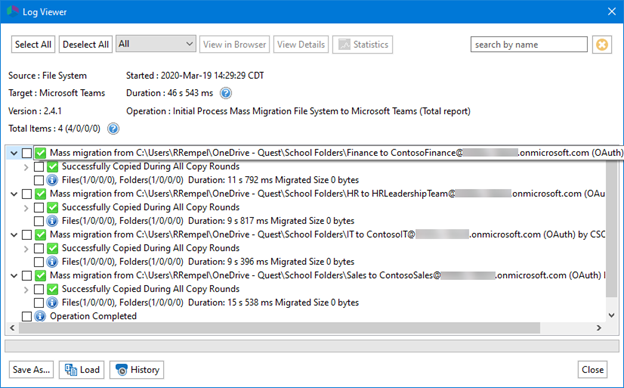Click the green check icon on Finance migration row
Screen dimensions: 624x388
point(40,153)
